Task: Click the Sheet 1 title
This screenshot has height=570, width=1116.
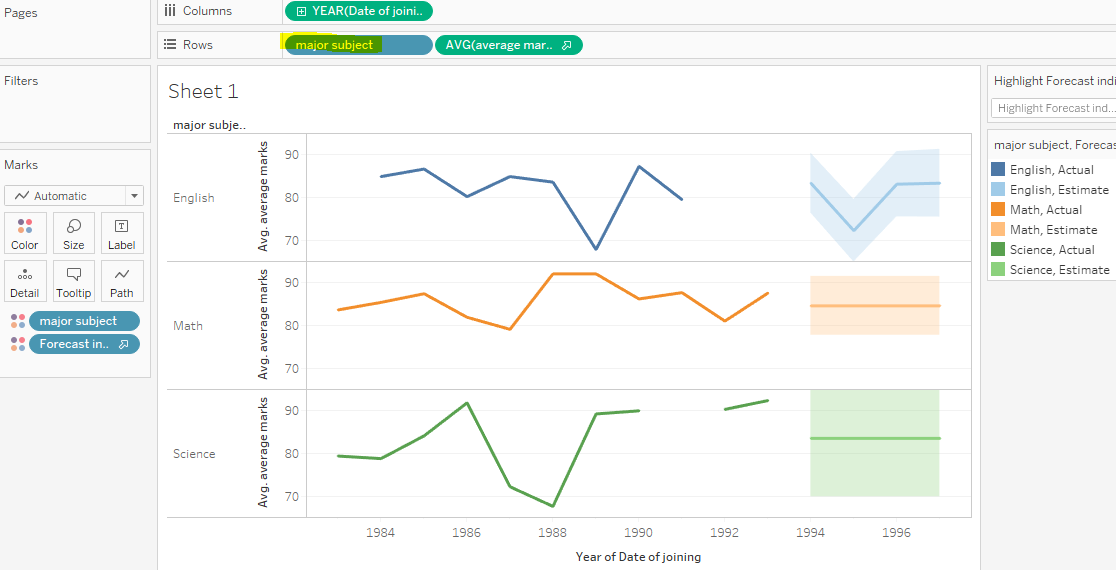Action: [x=203, y=91]
